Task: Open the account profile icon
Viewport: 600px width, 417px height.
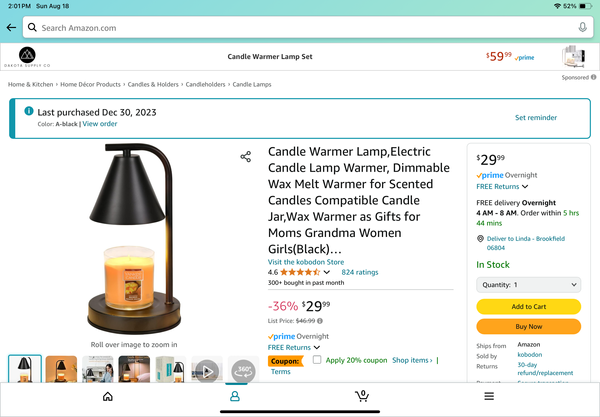Action: [235, 396]
